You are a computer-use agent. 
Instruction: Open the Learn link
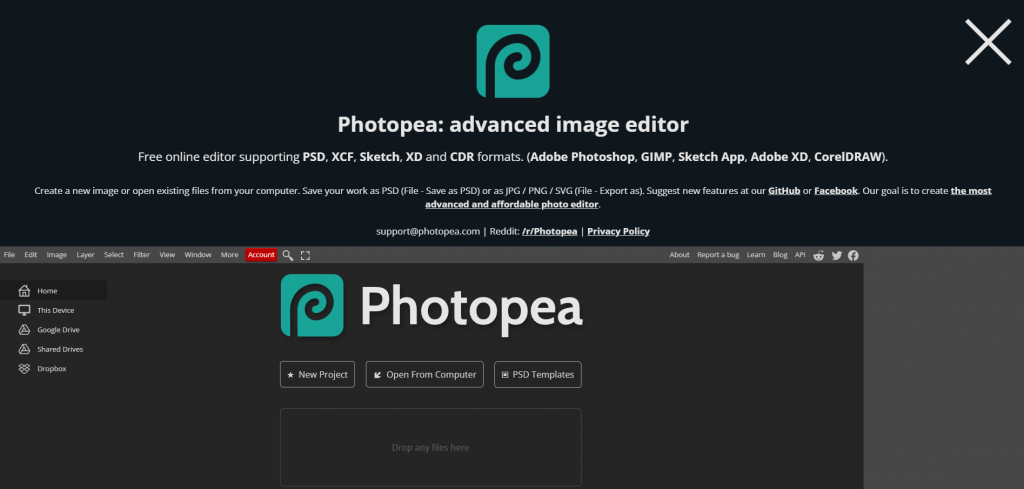(756, 255)
